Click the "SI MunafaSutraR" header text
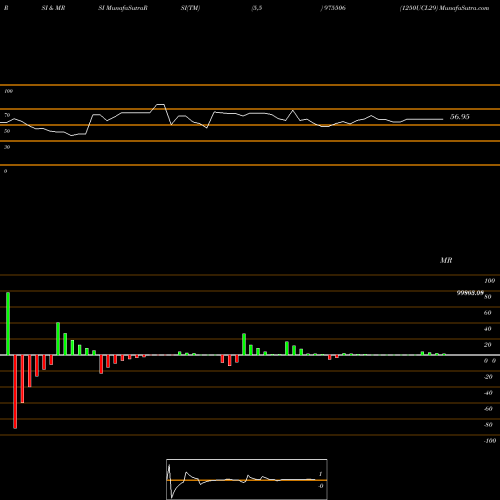Image resolution: width=500 pixels, height=500 pixels. [x=123, y=8]
